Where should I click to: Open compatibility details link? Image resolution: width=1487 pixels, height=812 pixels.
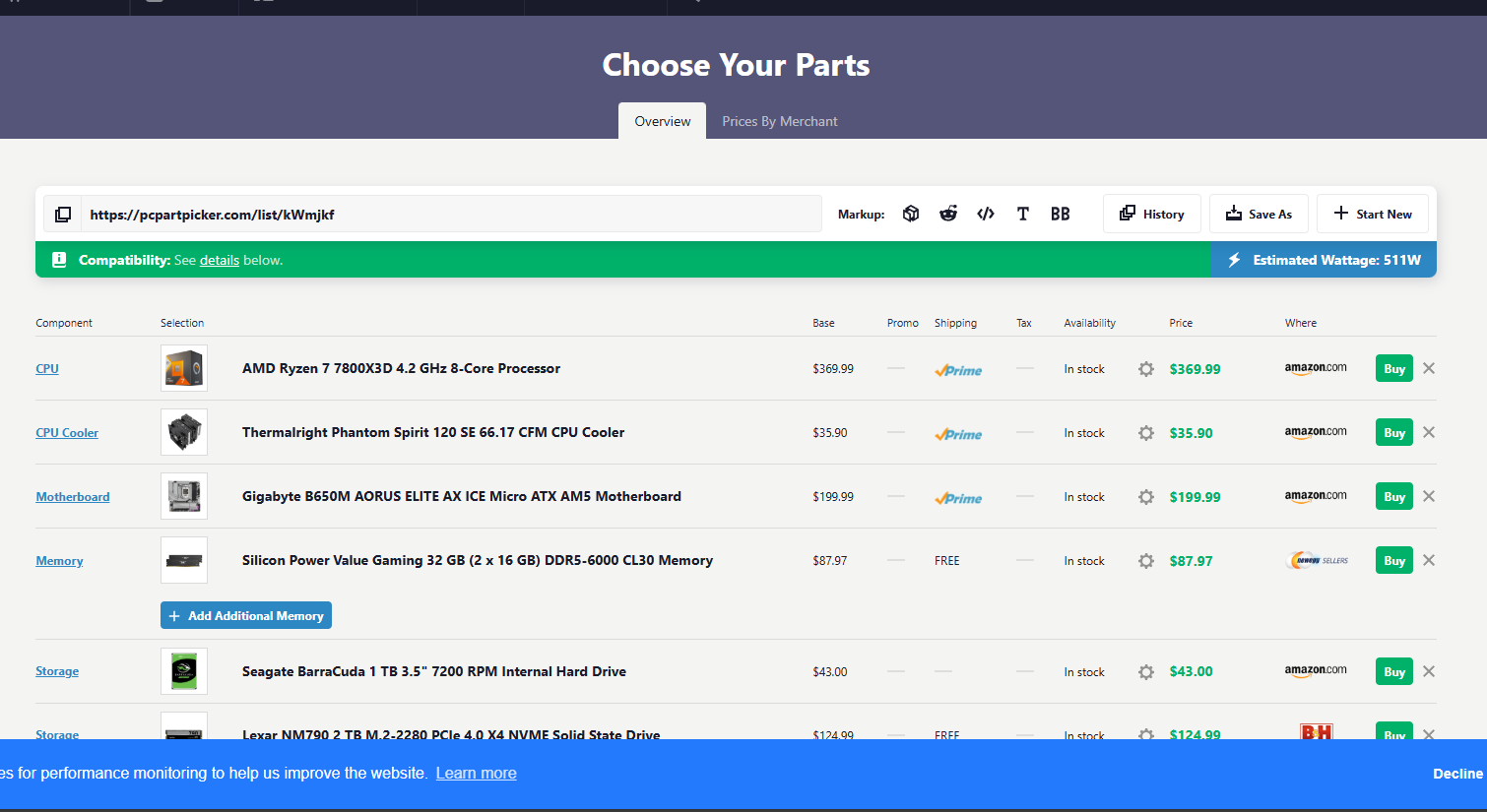coord(220,260)
